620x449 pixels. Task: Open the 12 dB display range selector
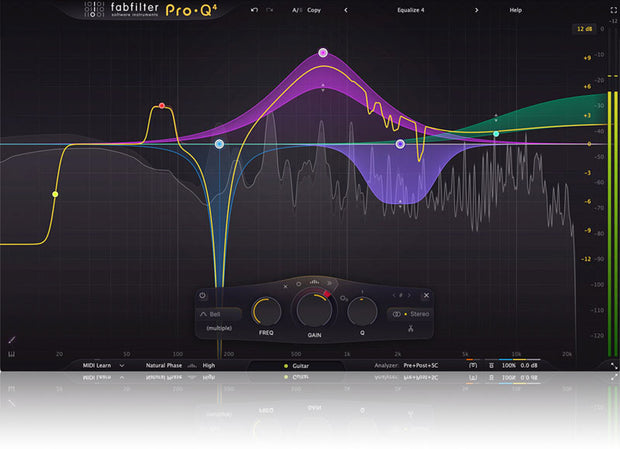pyautogui.click(x=584, y=29)
